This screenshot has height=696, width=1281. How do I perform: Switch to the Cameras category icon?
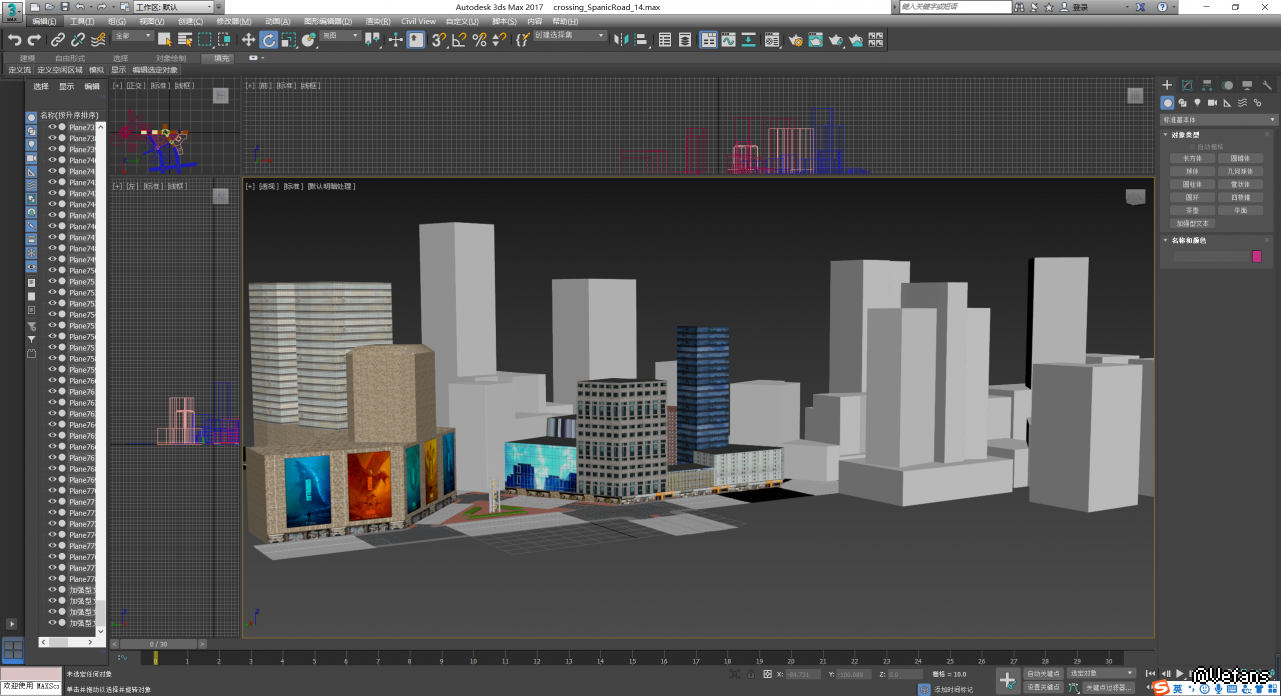(1212, 103)
